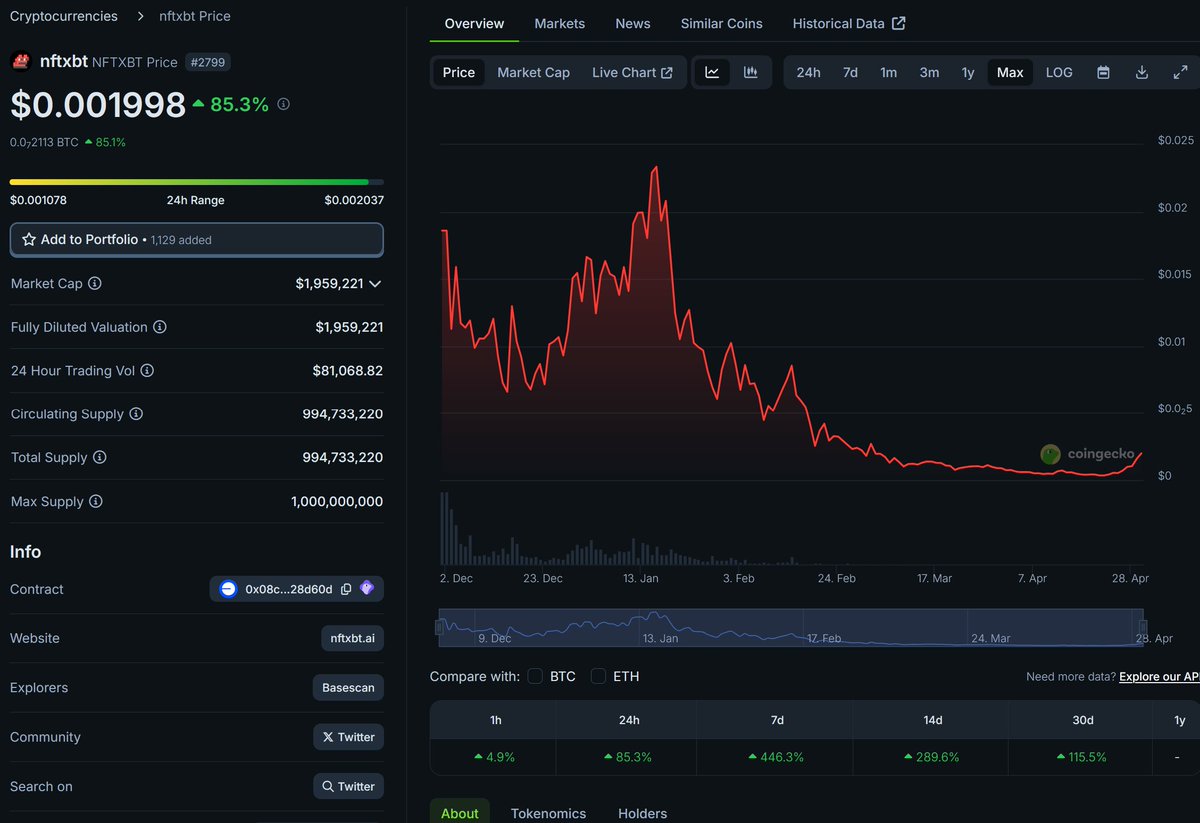
Task: Click Explore our API link
Action: tap(1159, 677)
